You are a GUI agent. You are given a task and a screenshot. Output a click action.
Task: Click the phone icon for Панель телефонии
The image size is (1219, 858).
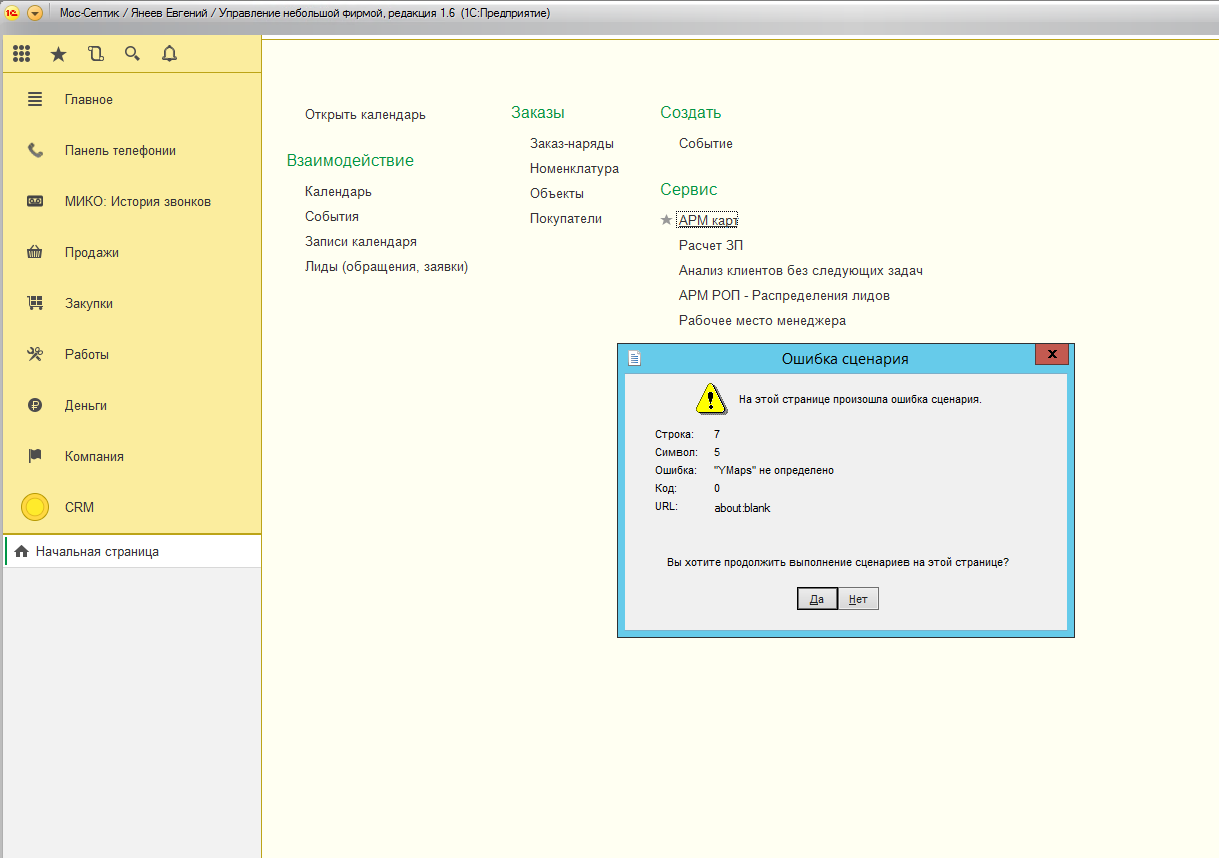(x=35, y=151)
